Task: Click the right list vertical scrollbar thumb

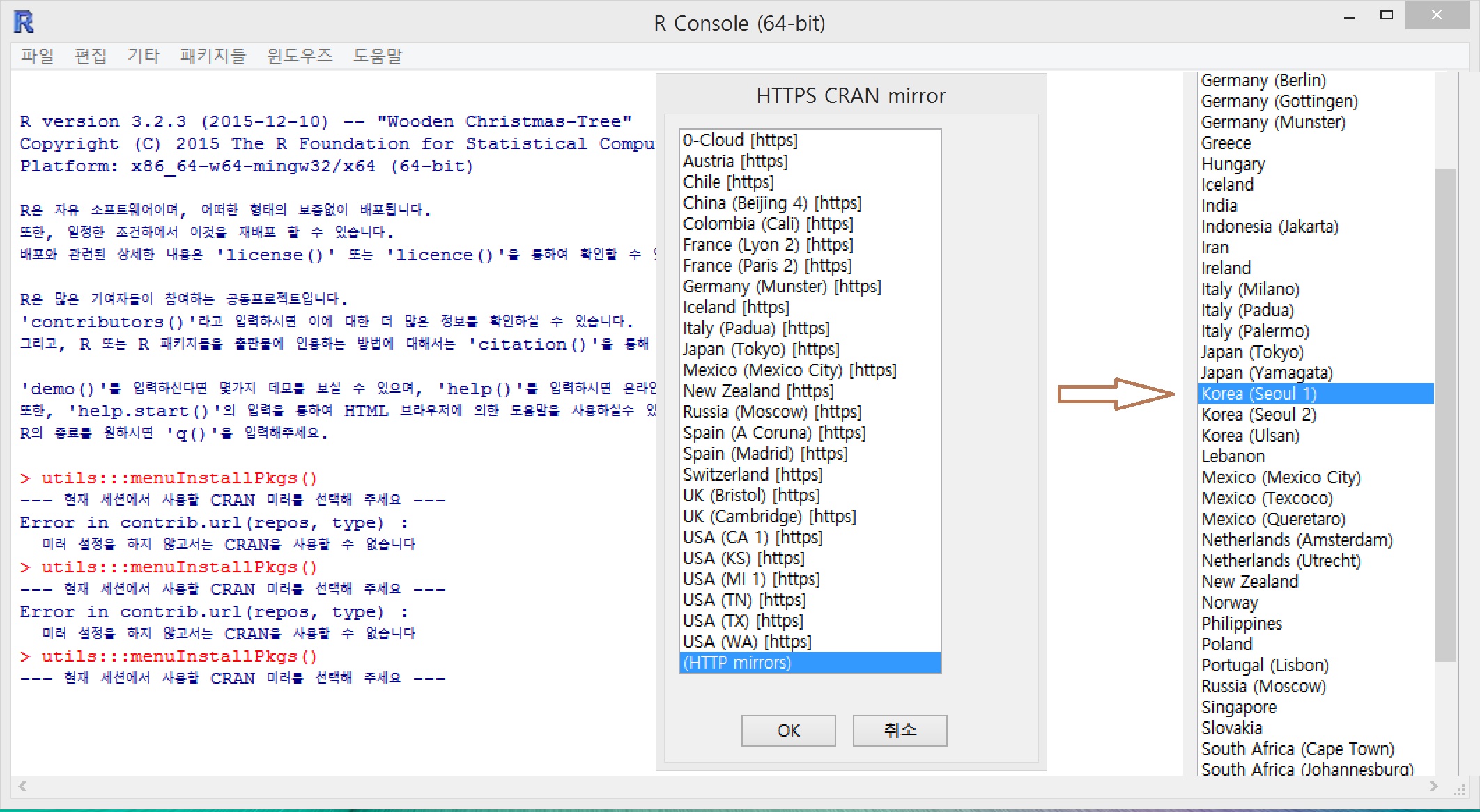Action: click(1446, 414)
